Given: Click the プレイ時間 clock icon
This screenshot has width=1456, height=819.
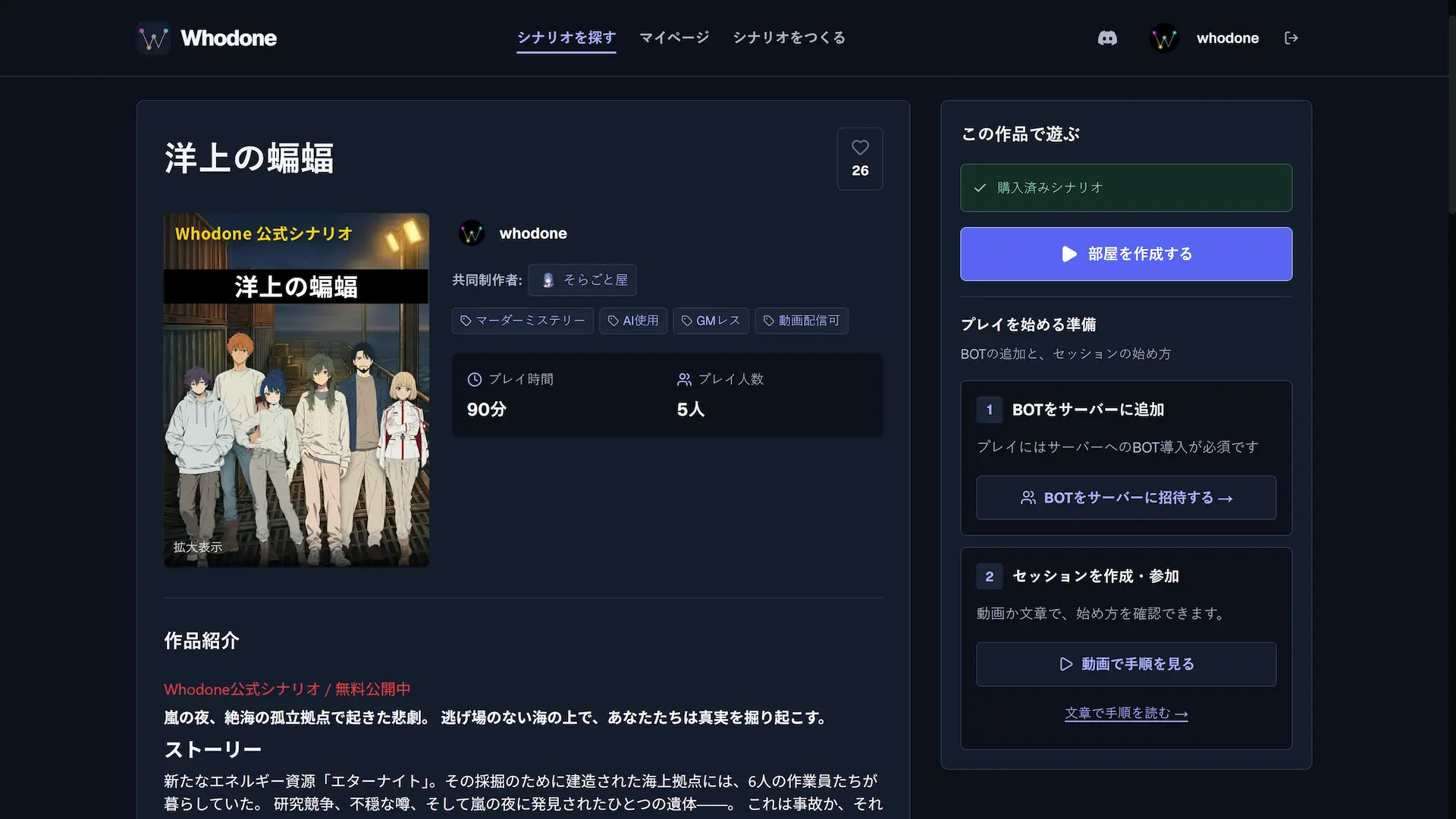Looking at the screenshot, I should pyautogui.click(x=475, y=379).
